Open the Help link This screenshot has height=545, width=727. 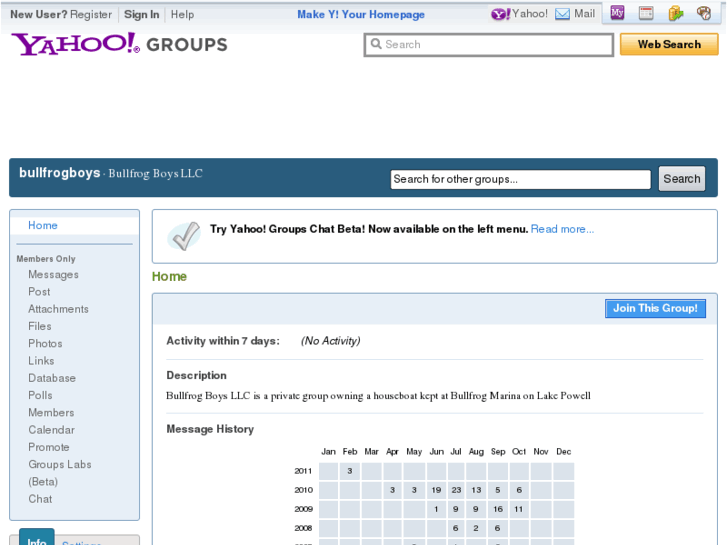[182, 14]
